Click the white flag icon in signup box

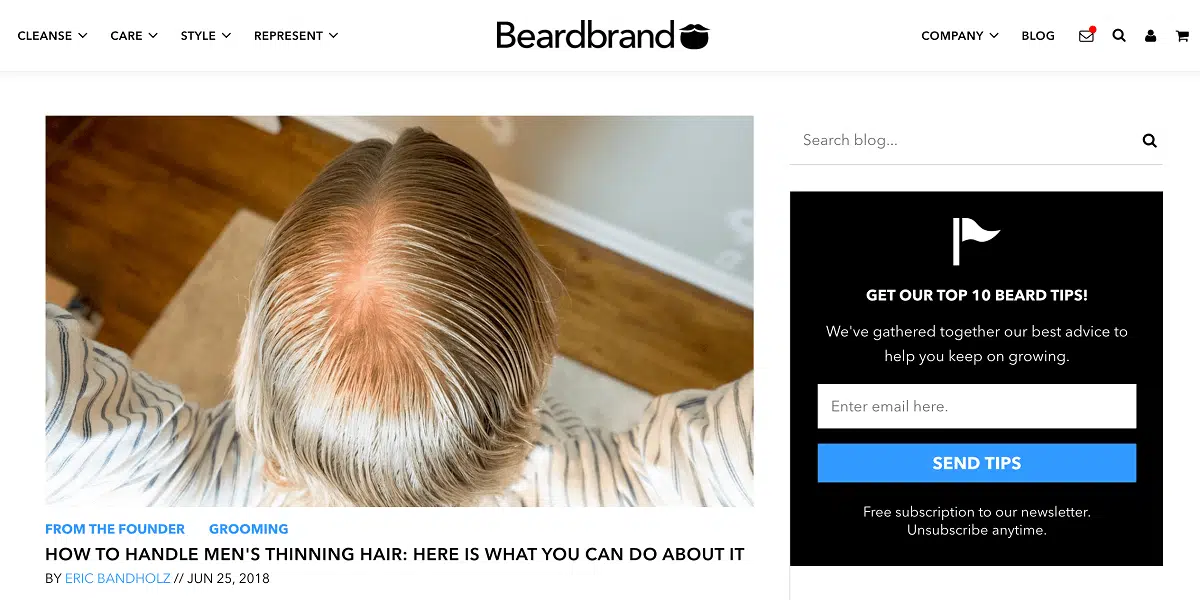(975, 241)
